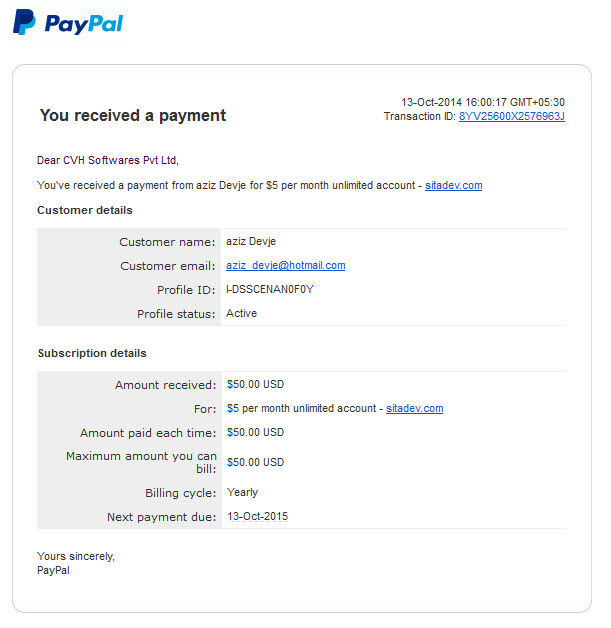
Task: Click the Amount paid each time value
Action: [255, 433]
